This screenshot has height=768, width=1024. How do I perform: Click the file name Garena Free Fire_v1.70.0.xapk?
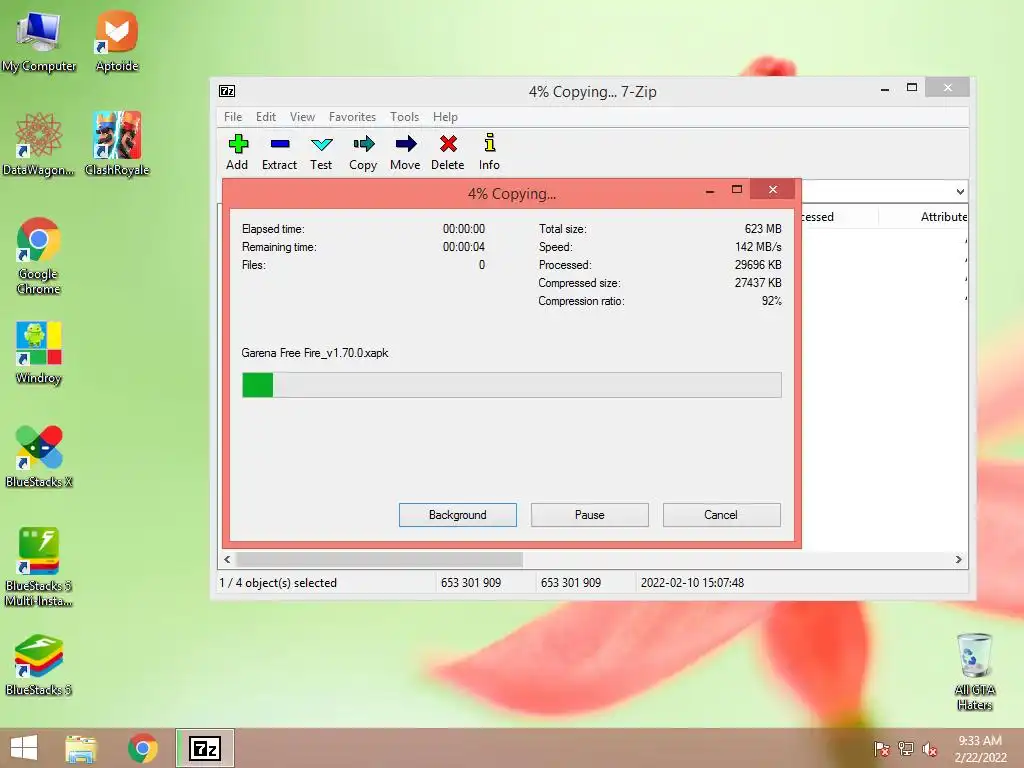tap(315, 353)
